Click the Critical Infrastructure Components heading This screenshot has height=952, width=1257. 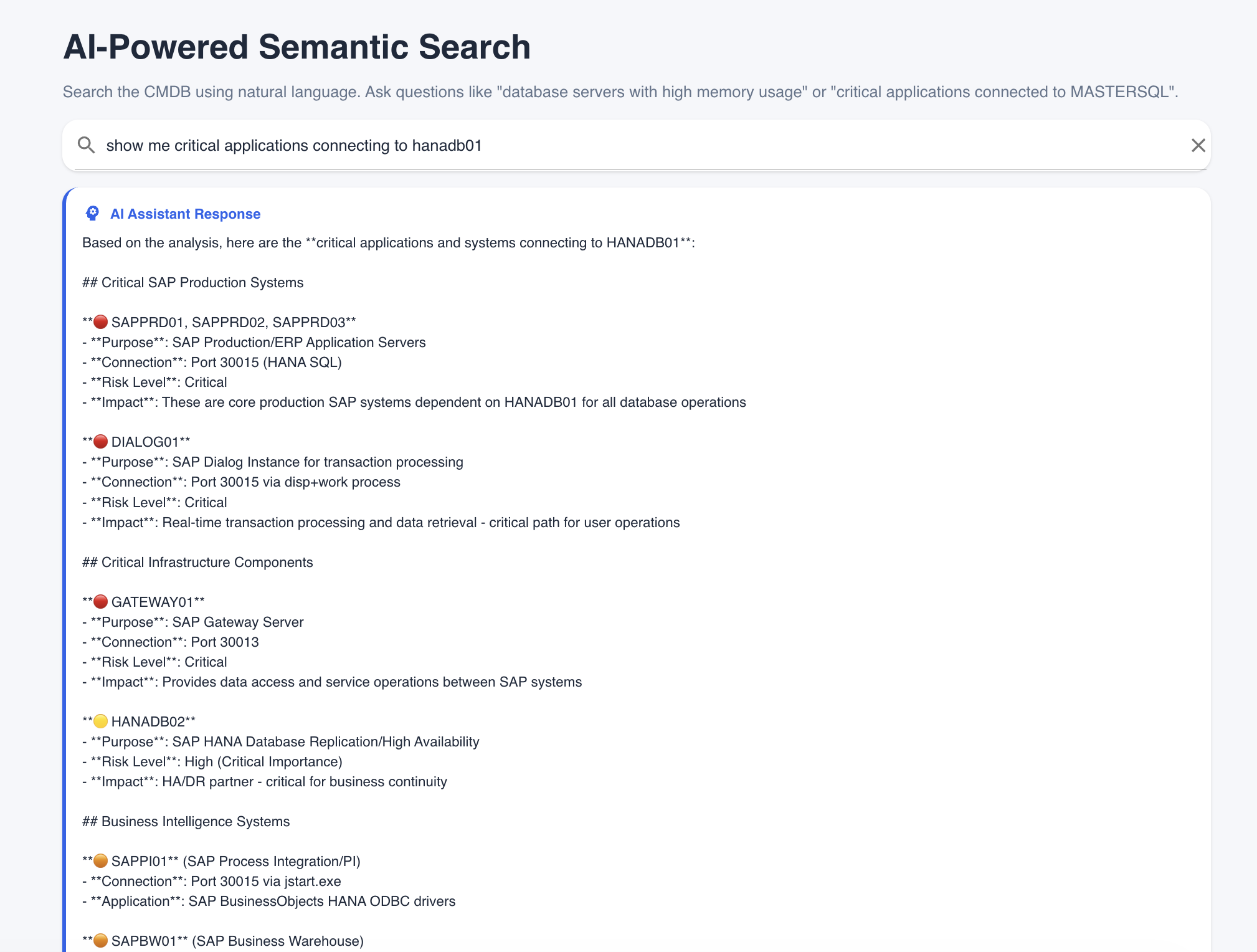click(207, 562)
